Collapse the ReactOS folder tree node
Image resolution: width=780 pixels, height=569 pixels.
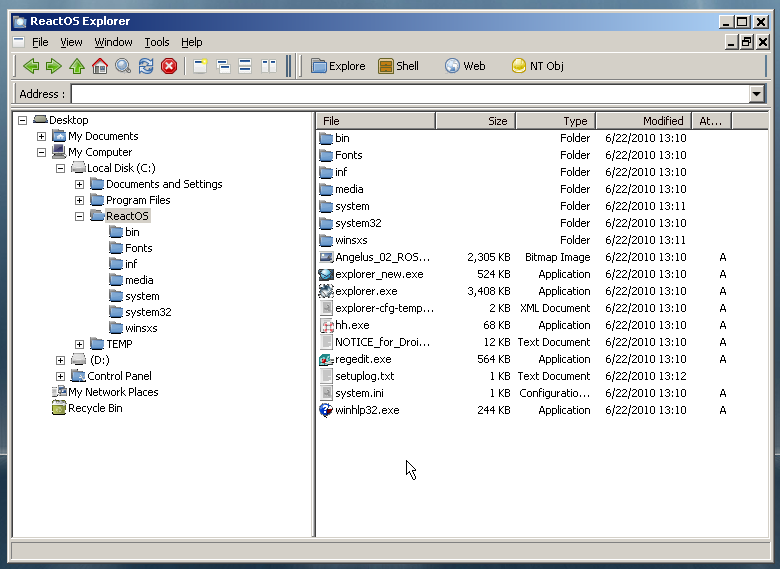click(80, 216)
